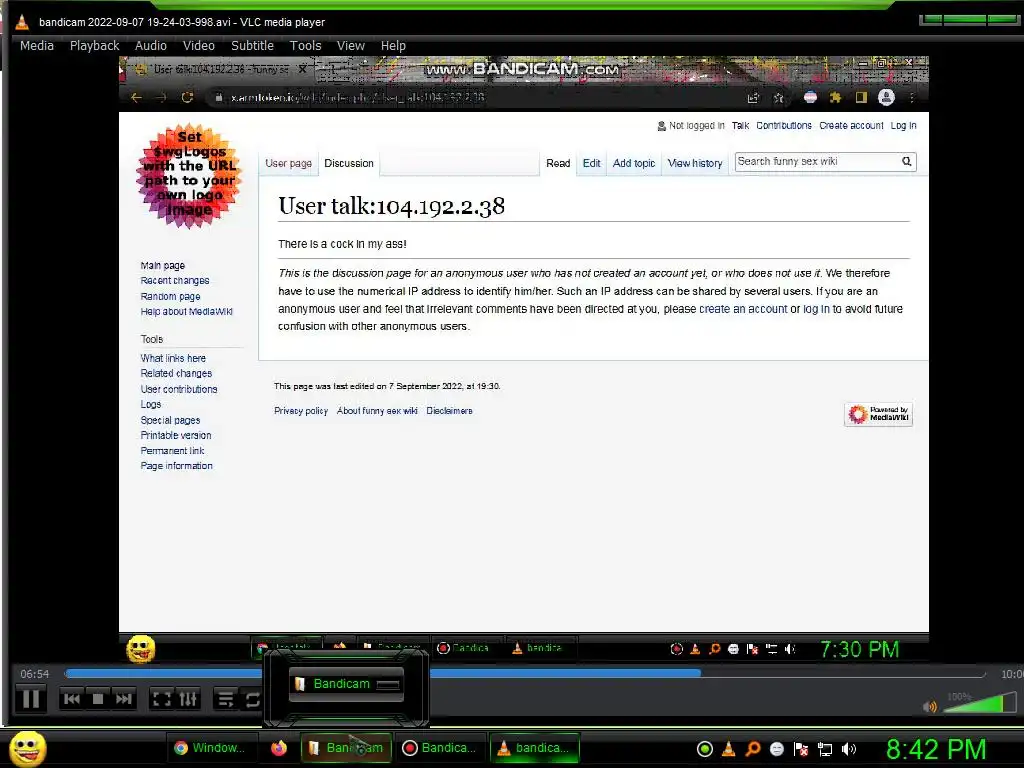
Task: Select the 'User page' wiki tab
Action: pyautogui.click(x=289, y=163)
